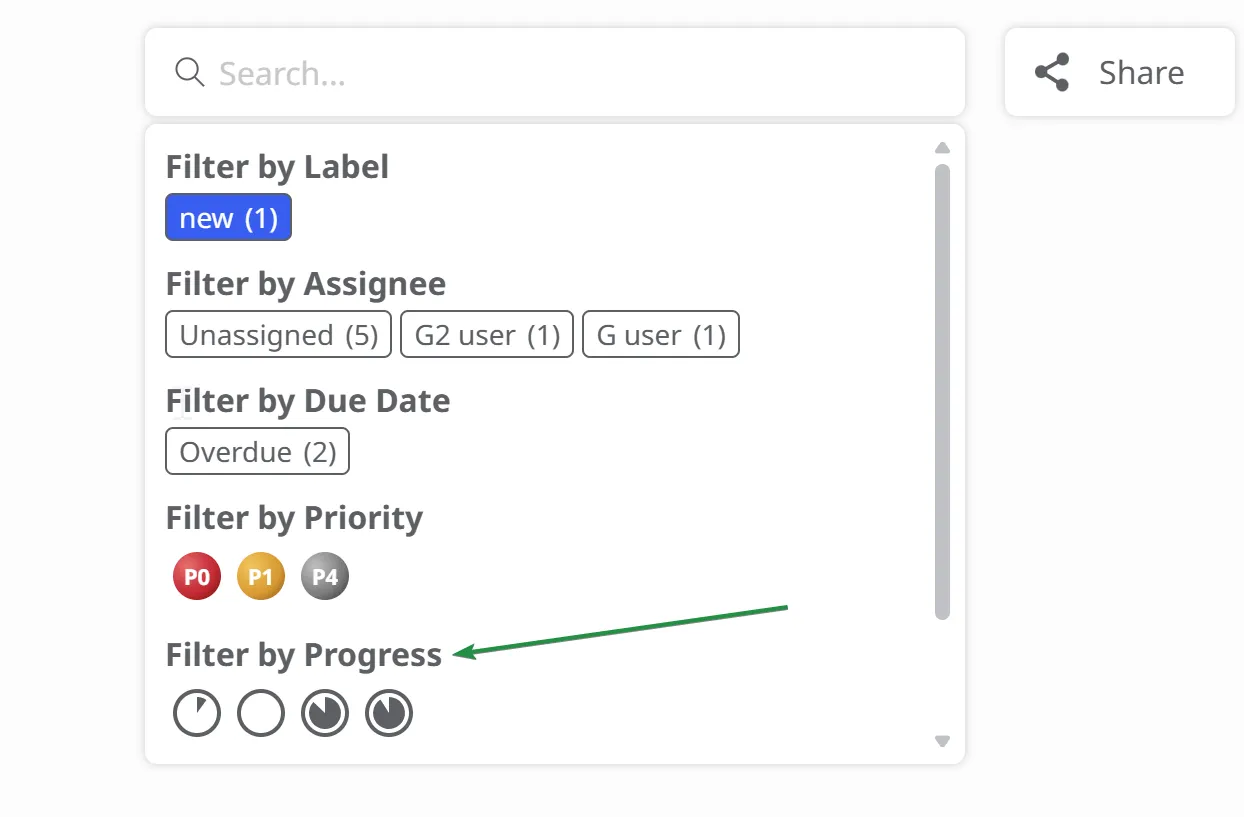Filter by P1 orange priority
This screenshot has width=1244, height=817.
261,577
